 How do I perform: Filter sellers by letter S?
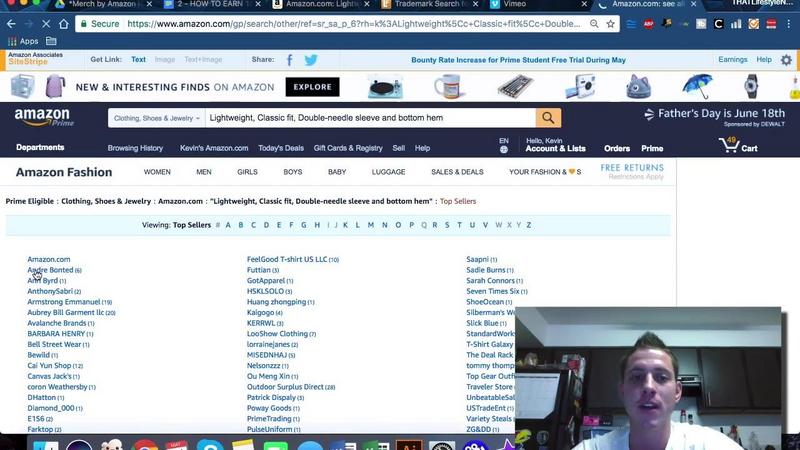[x=447, y=225]
